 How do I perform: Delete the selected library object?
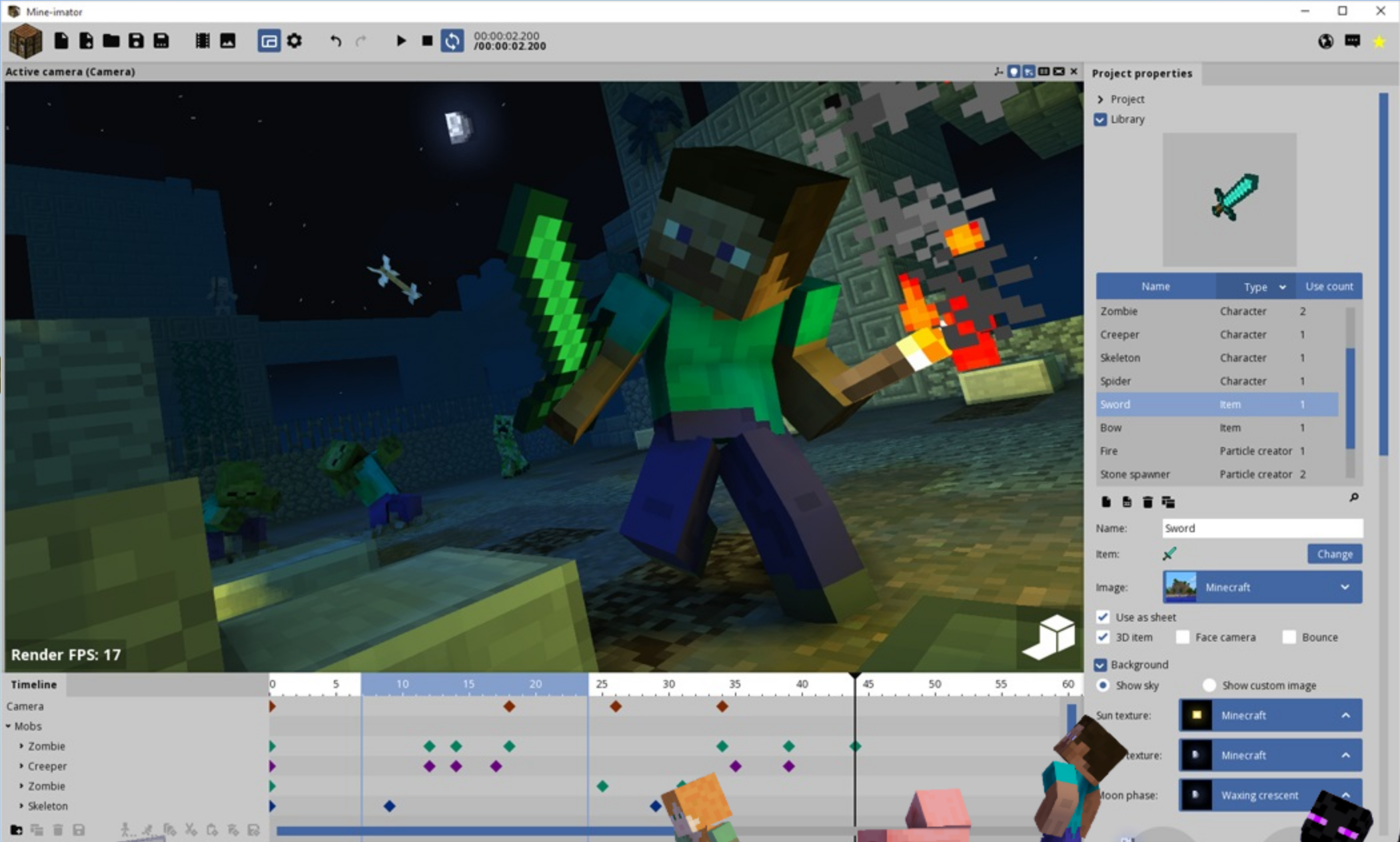(x=1147, y=502)
